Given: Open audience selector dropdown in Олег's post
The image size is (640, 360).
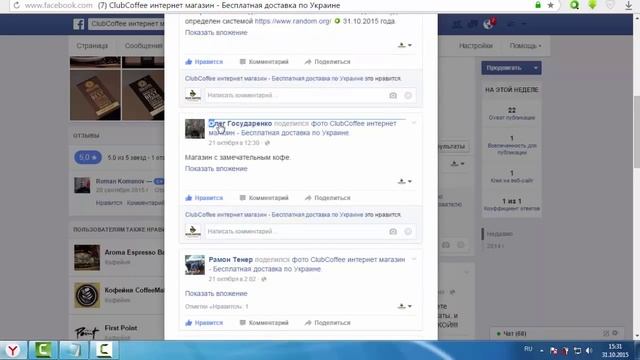Looking at the screenshot, I should pyautogui.click(x=404, y=181).
